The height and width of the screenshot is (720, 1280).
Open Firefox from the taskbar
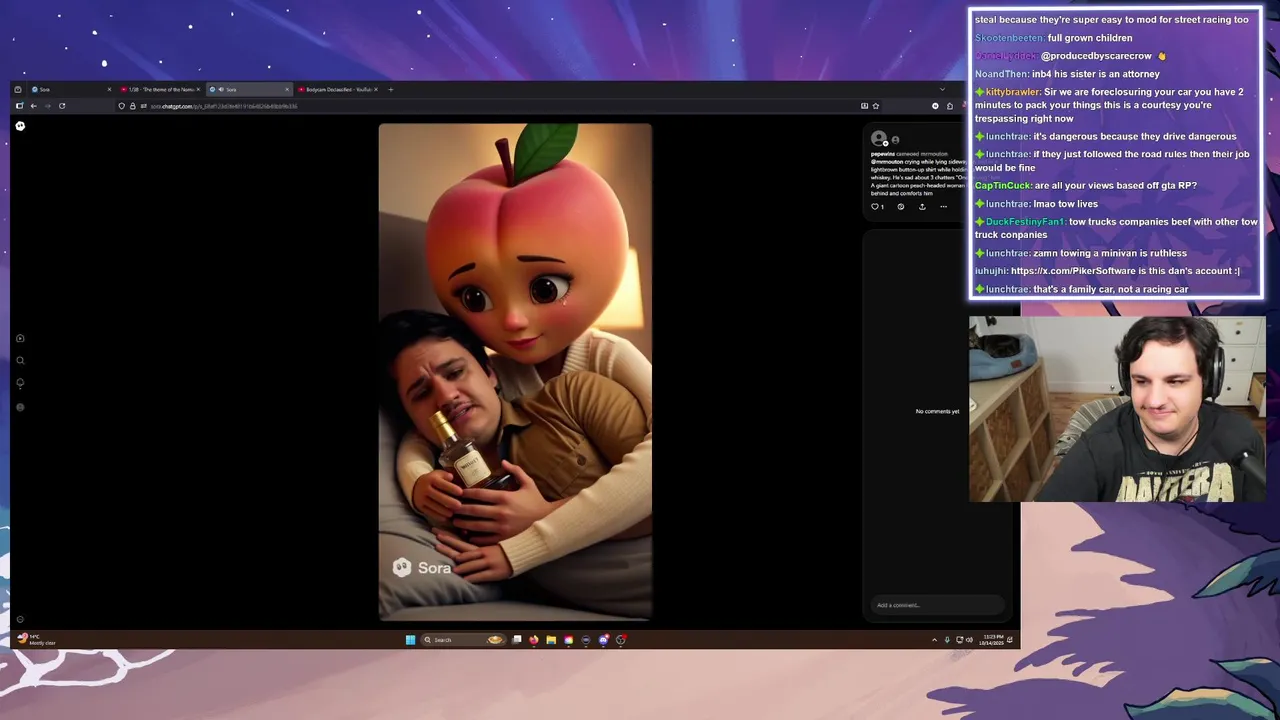pos(534,640)
